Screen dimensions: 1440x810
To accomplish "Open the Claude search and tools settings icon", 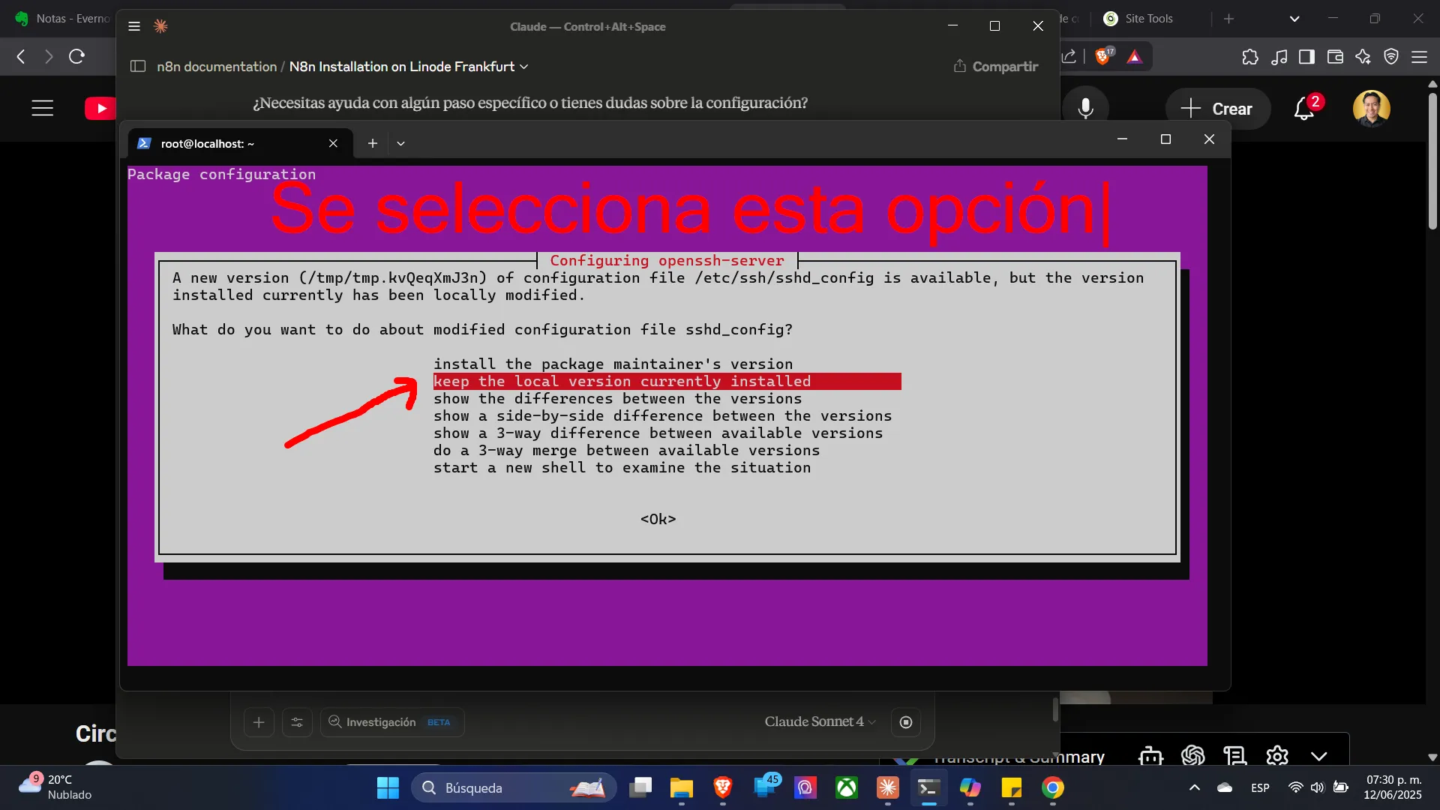I will (297, 722).
